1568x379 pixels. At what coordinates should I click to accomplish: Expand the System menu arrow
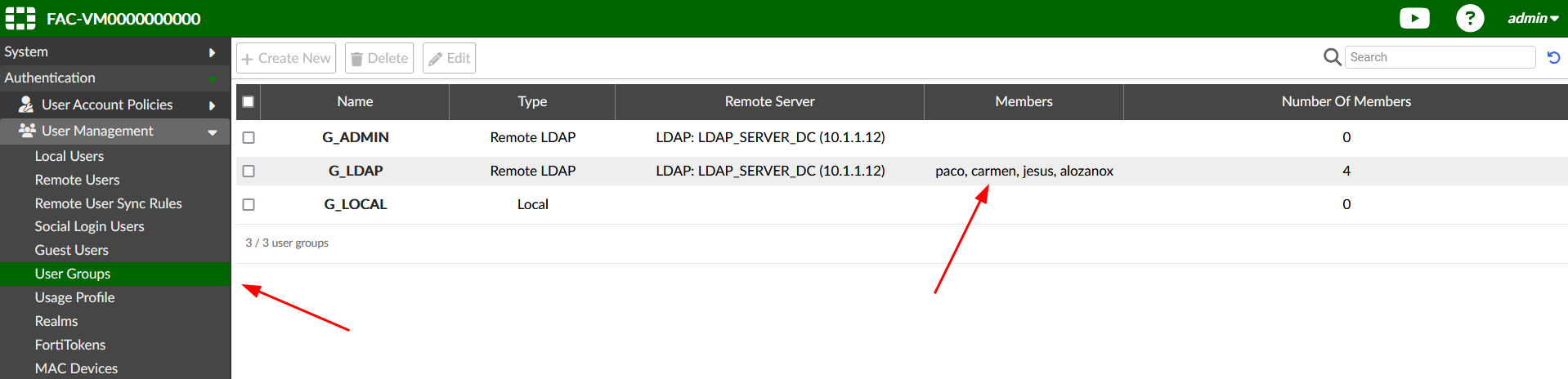(x=212, y=52)
